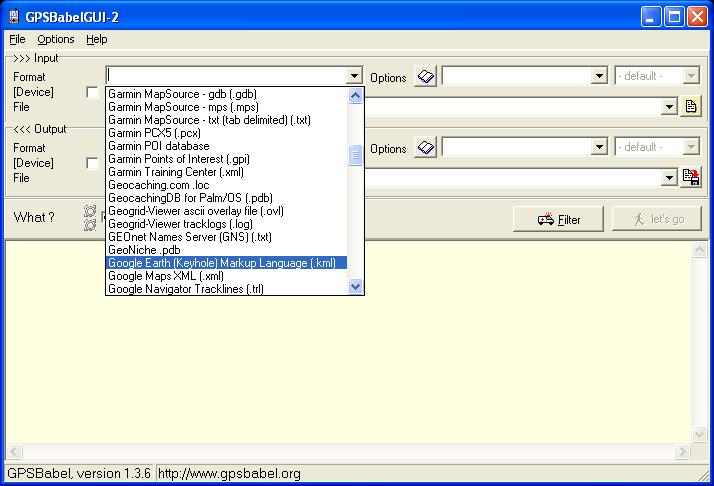
Task: Click format list scroll-up arrow
Action: [x=355, y=95]
